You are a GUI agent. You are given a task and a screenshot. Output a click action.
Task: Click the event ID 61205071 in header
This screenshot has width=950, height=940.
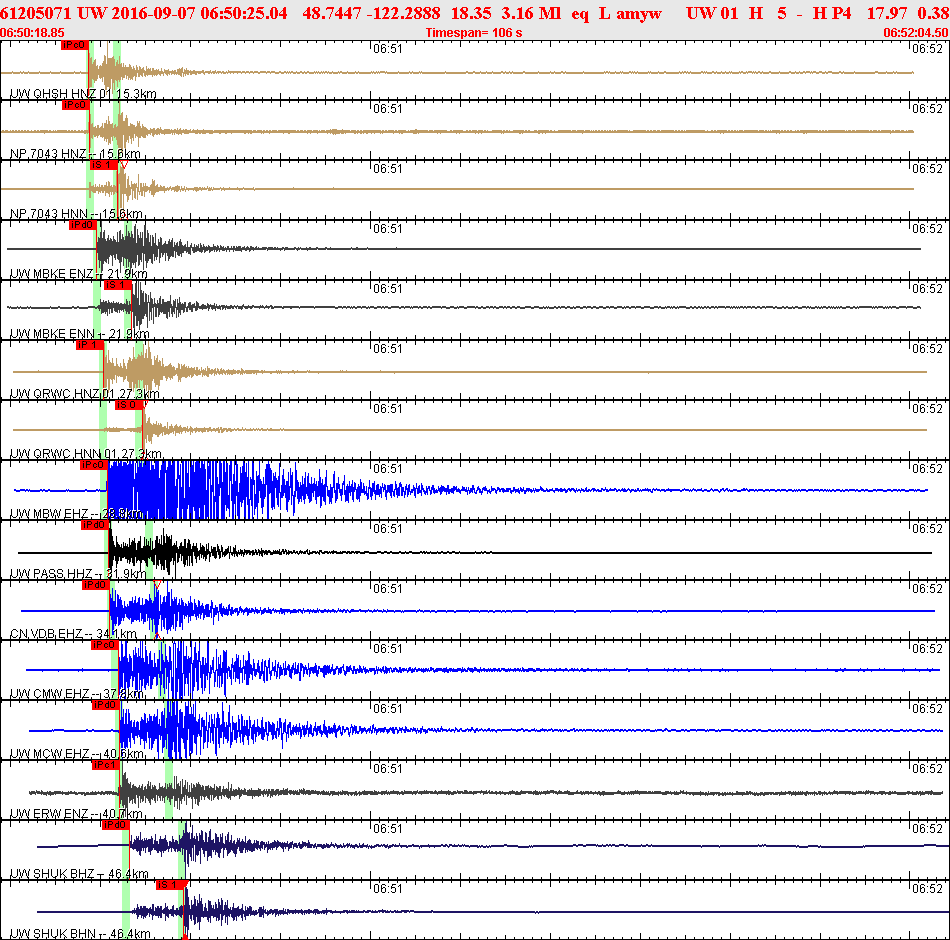pos(36,13)
